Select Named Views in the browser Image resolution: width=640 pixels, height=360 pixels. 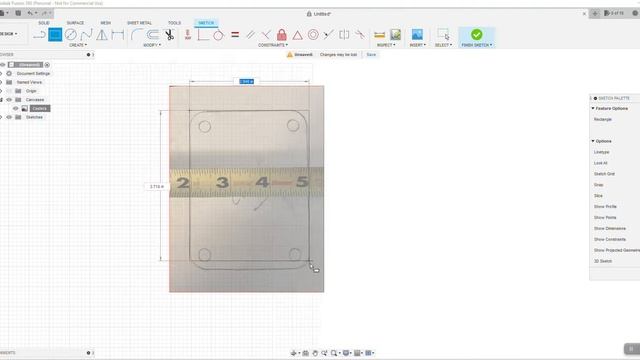pyautogui.click(x=29, y=82)
